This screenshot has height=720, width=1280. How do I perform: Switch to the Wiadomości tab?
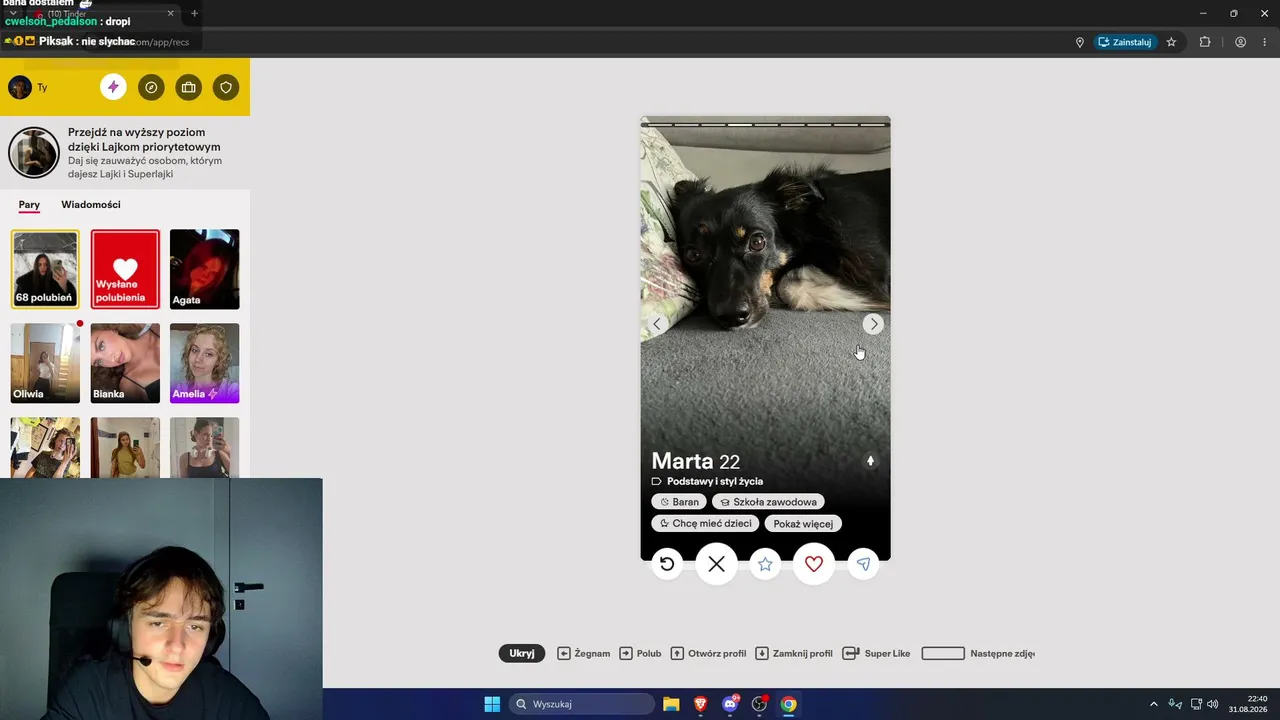point(91,205)
